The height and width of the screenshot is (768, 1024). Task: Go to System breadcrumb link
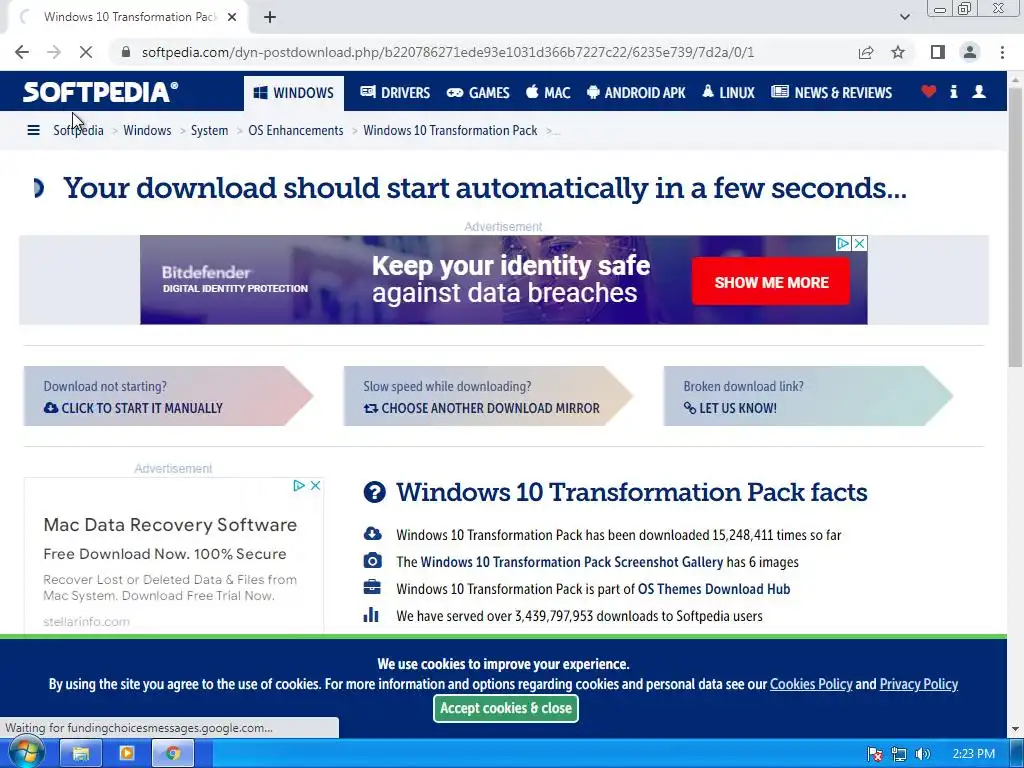coord(210,131)
